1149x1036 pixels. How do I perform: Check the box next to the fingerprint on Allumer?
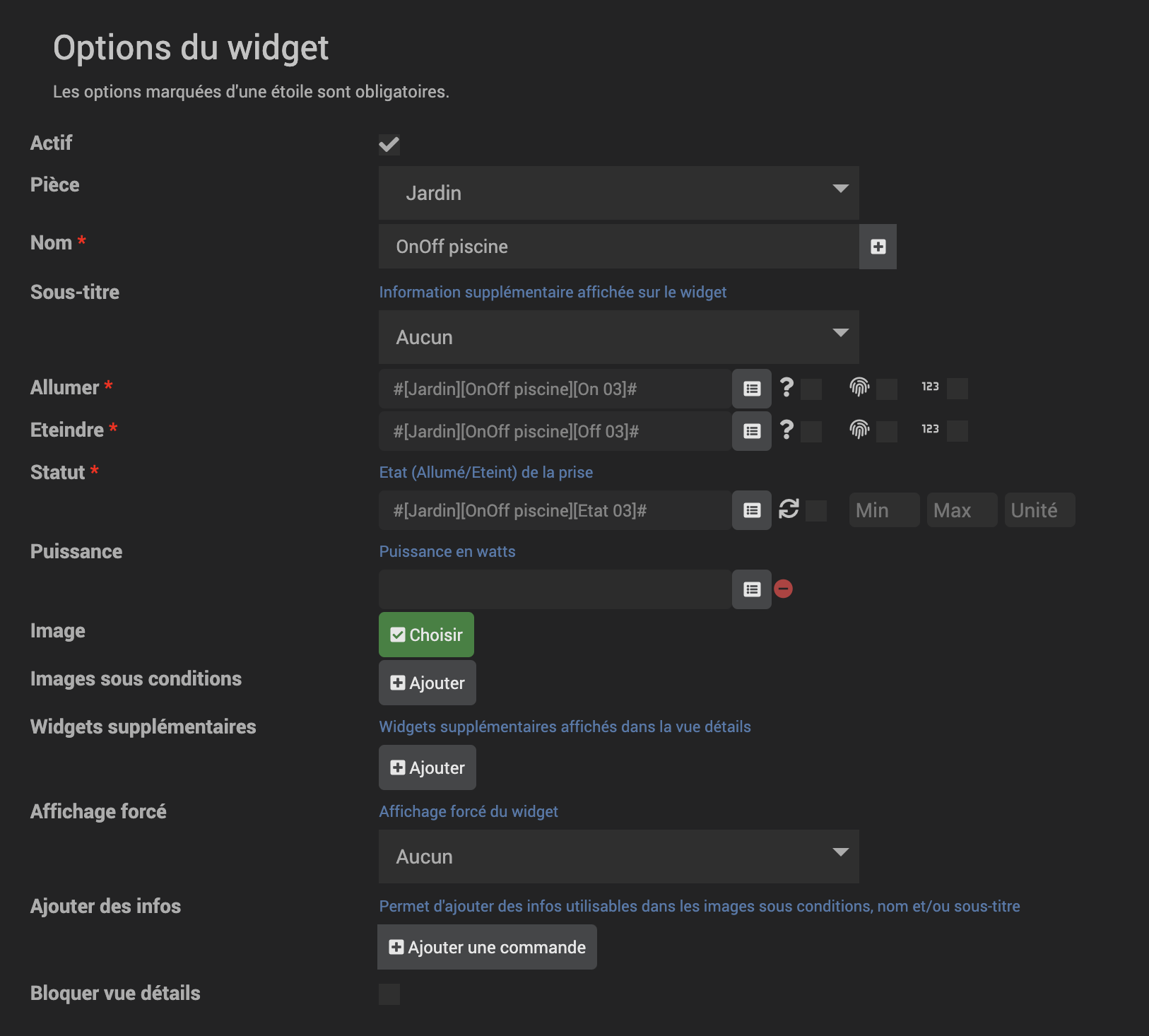click(885, 388)
